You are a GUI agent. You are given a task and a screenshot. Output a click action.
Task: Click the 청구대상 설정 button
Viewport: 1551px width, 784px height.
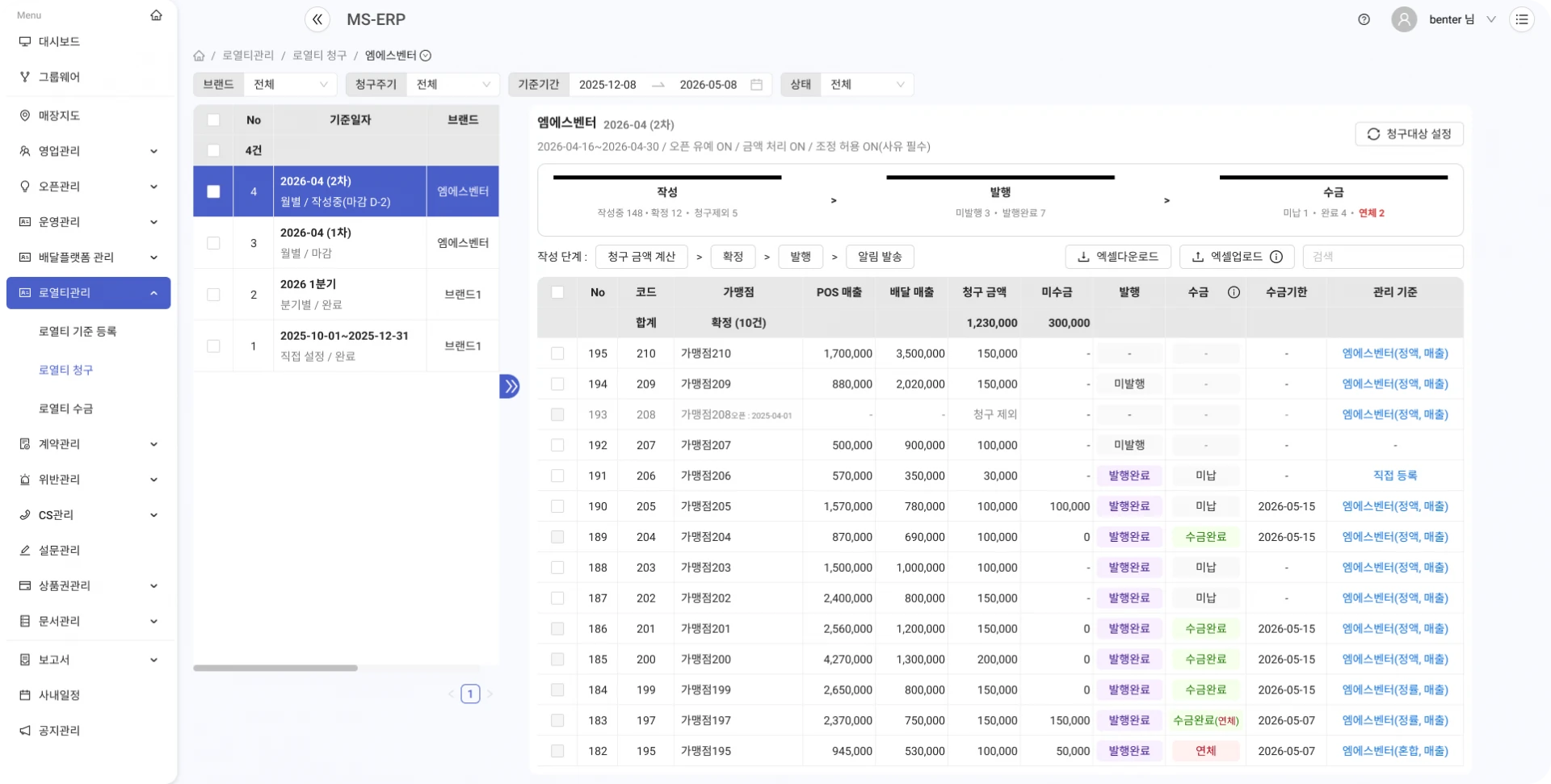(1409, 134)
